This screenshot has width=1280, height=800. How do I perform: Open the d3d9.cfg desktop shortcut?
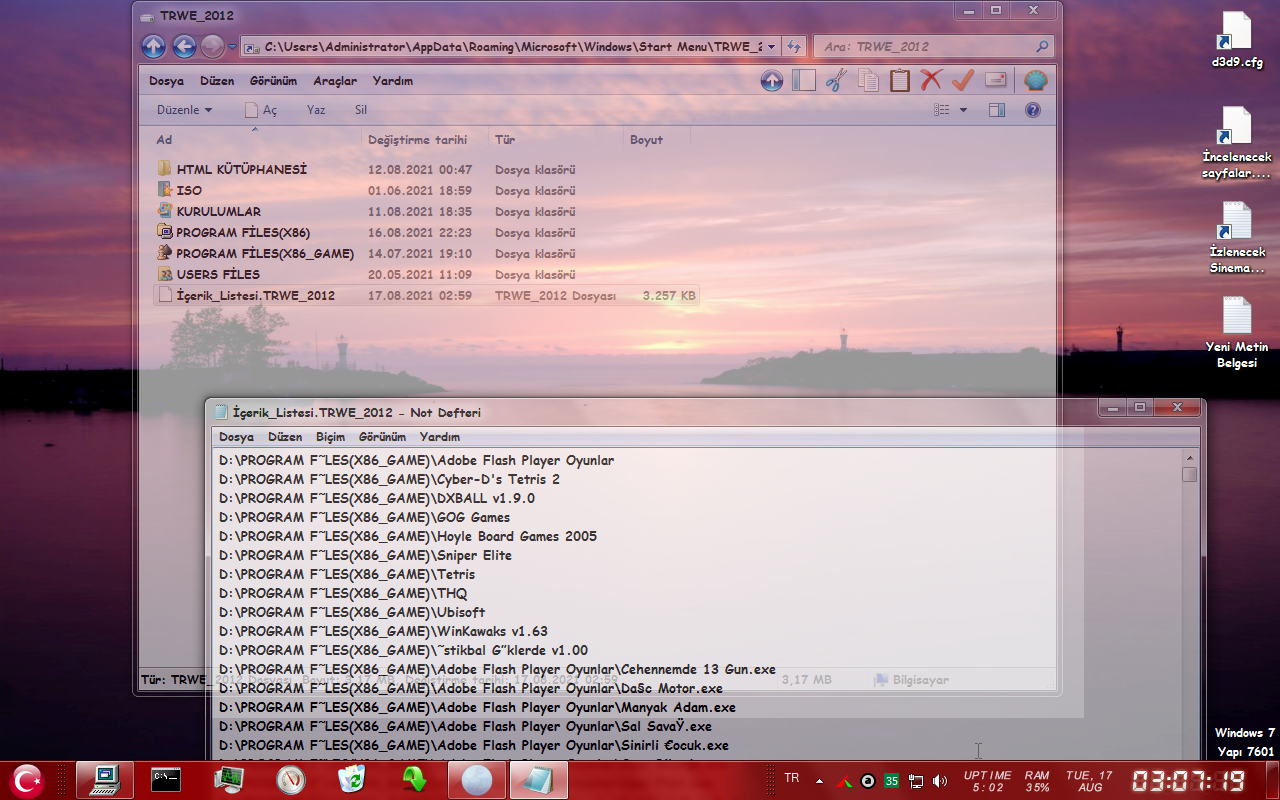click(1237, 40)
